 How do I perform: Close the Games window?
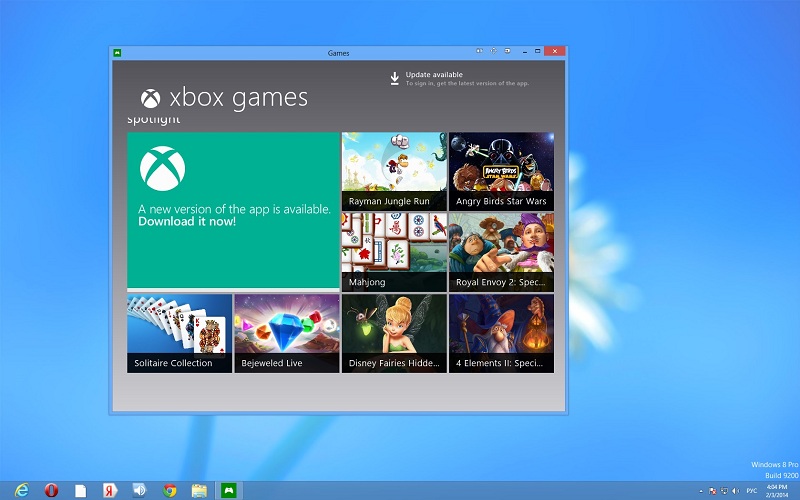pyautogui.click(x=555, y=51)
